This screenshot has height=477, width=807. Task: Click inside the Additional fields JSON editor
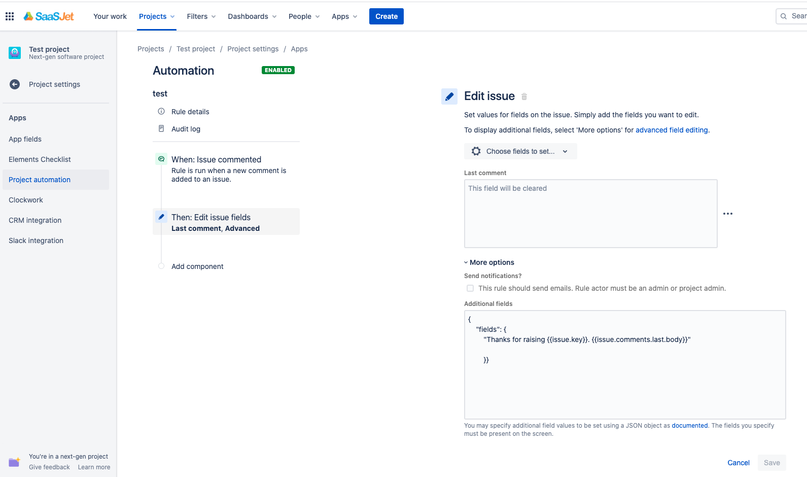coord(625,365)
